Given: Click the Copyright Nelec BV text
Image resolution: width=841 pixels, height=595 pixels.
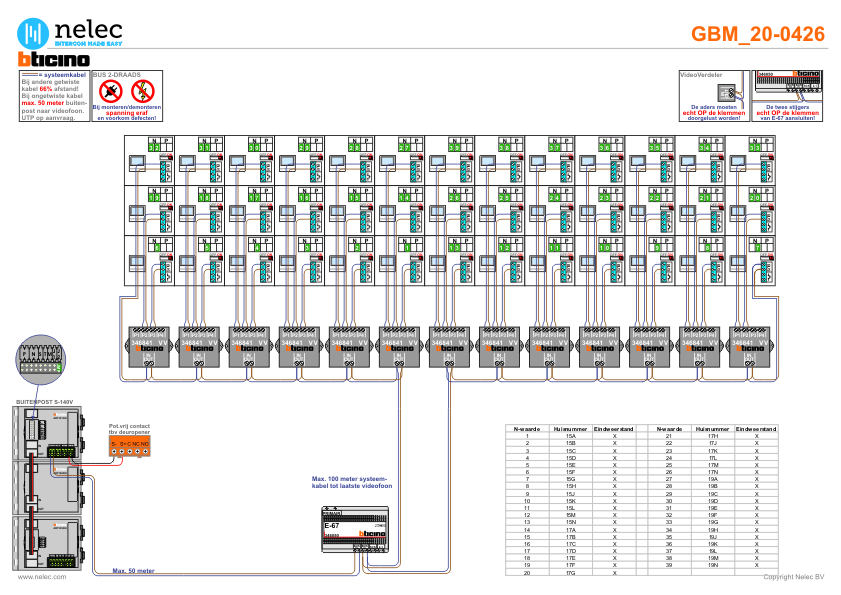Looking at the screenshot, I should tap(793, 577).
